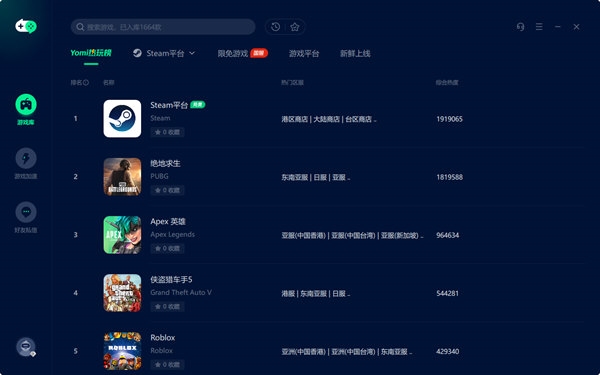
Task: Click popularity value 429340
Action: point(448,351)
